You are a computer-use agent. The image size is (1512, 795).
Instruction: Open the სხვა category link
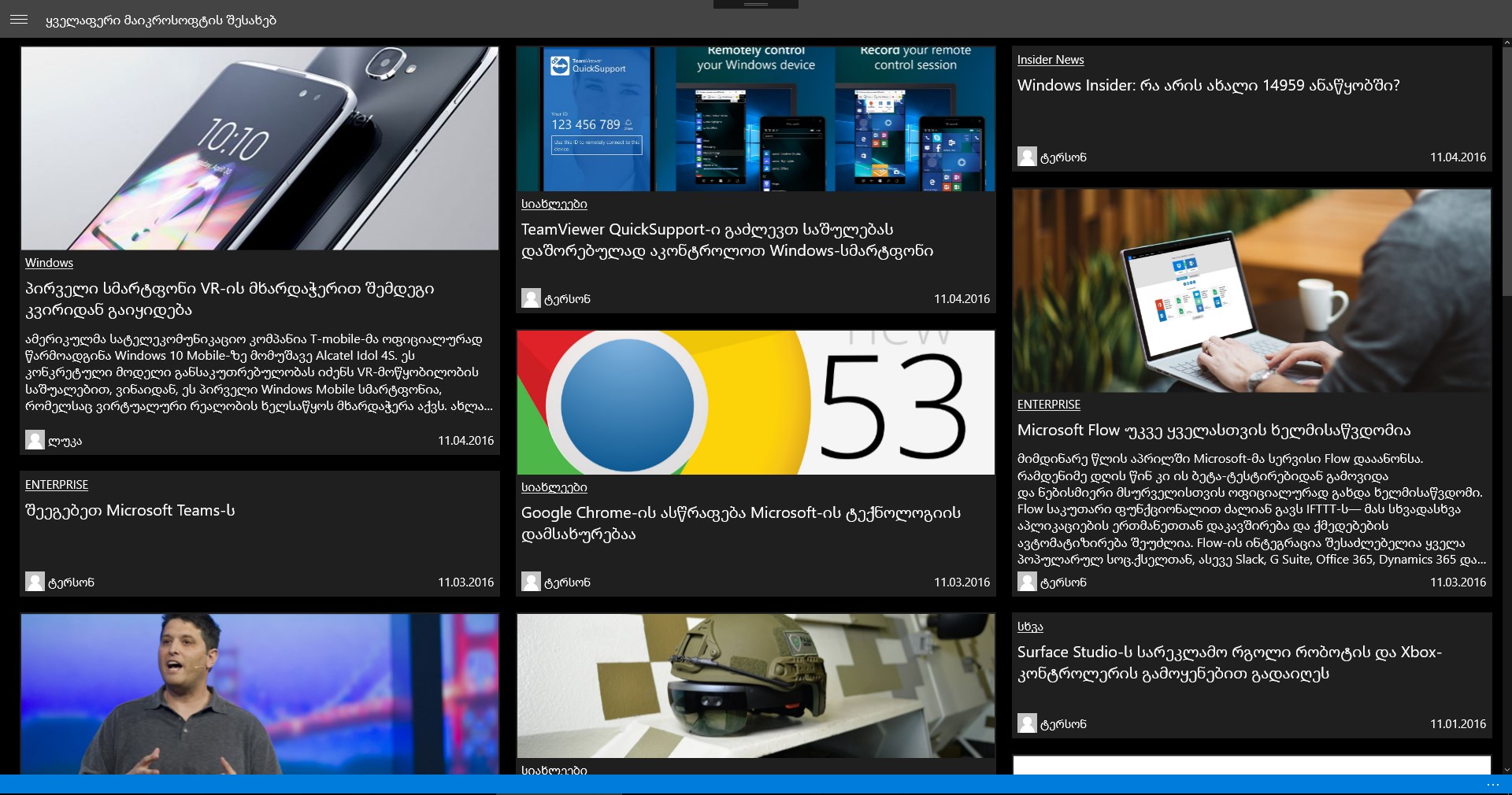1030,627
